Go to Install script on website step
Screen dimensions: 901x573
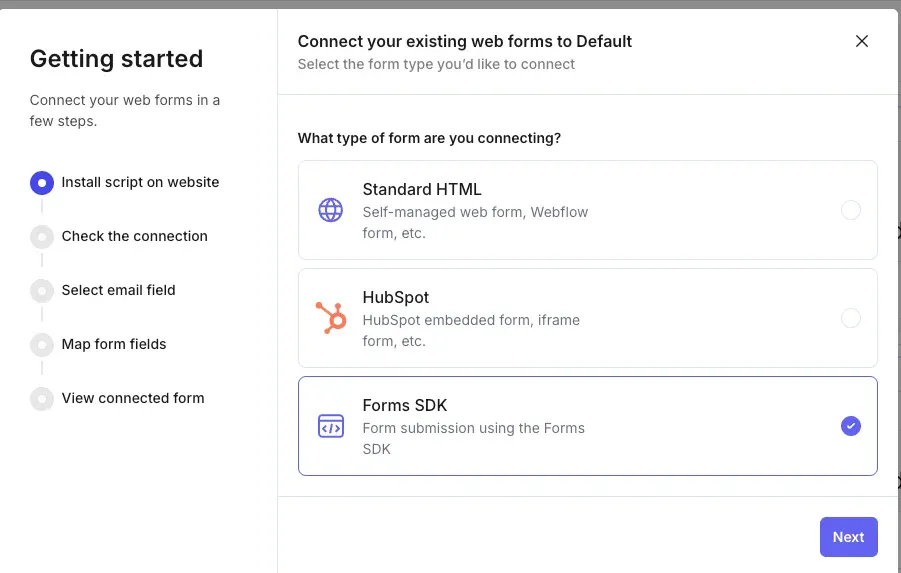pos(140,182)
